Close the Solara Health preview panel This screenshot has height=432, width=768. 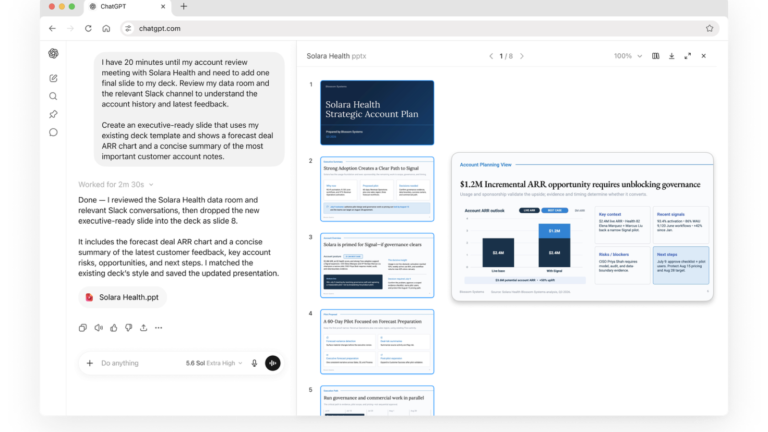(704, 56)
